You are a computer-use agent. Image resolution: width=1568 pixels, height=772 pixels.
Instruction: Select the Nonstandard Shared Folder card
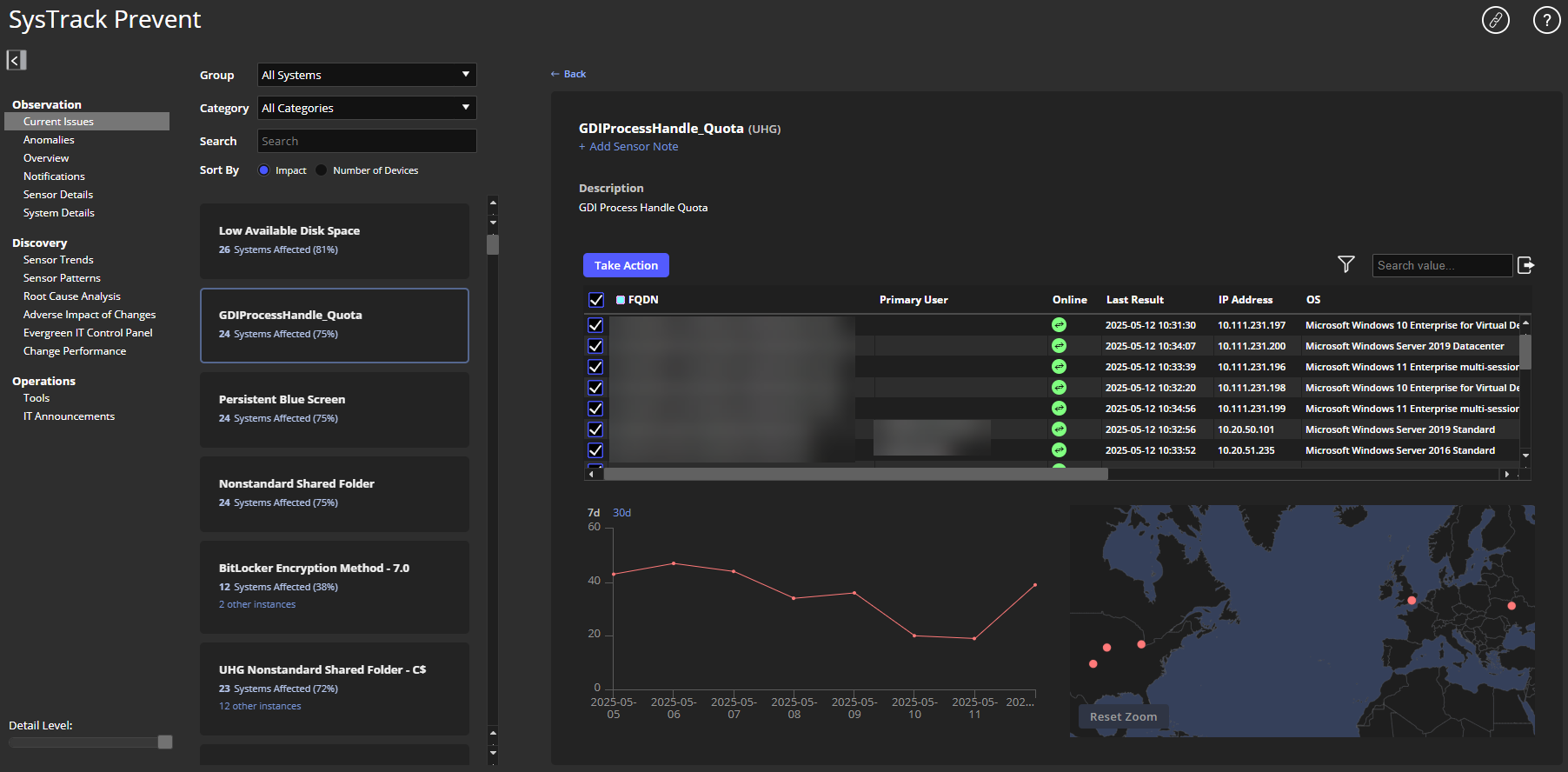pos(335,494)
